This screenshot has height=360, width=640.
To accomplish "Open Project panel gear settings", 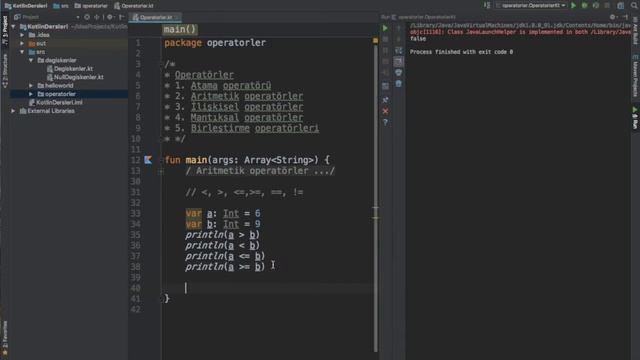I will tap(110, 17).
